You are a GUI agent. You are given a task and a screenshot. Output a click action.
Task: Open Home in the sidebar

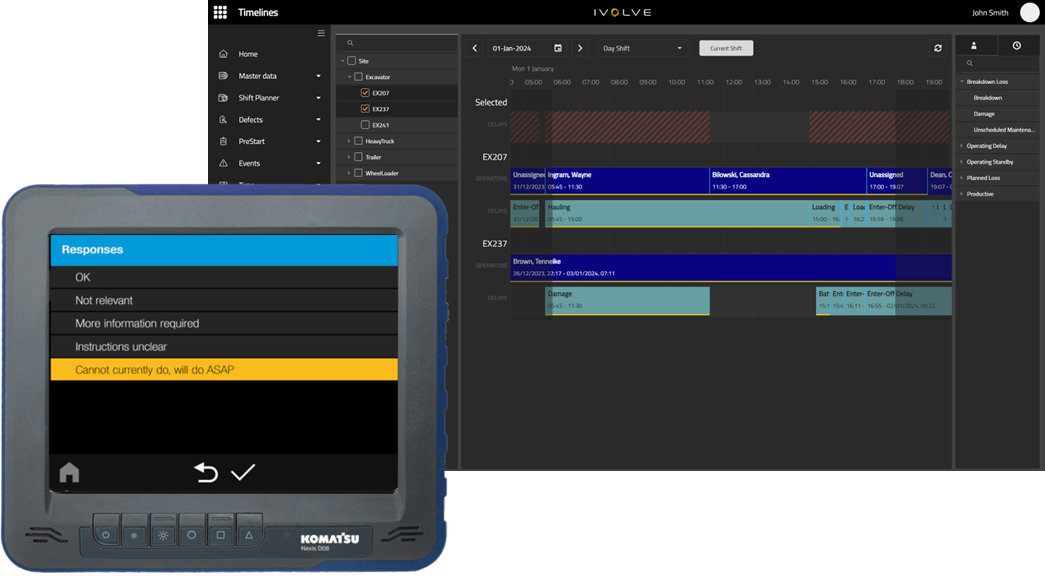(248, 54)
